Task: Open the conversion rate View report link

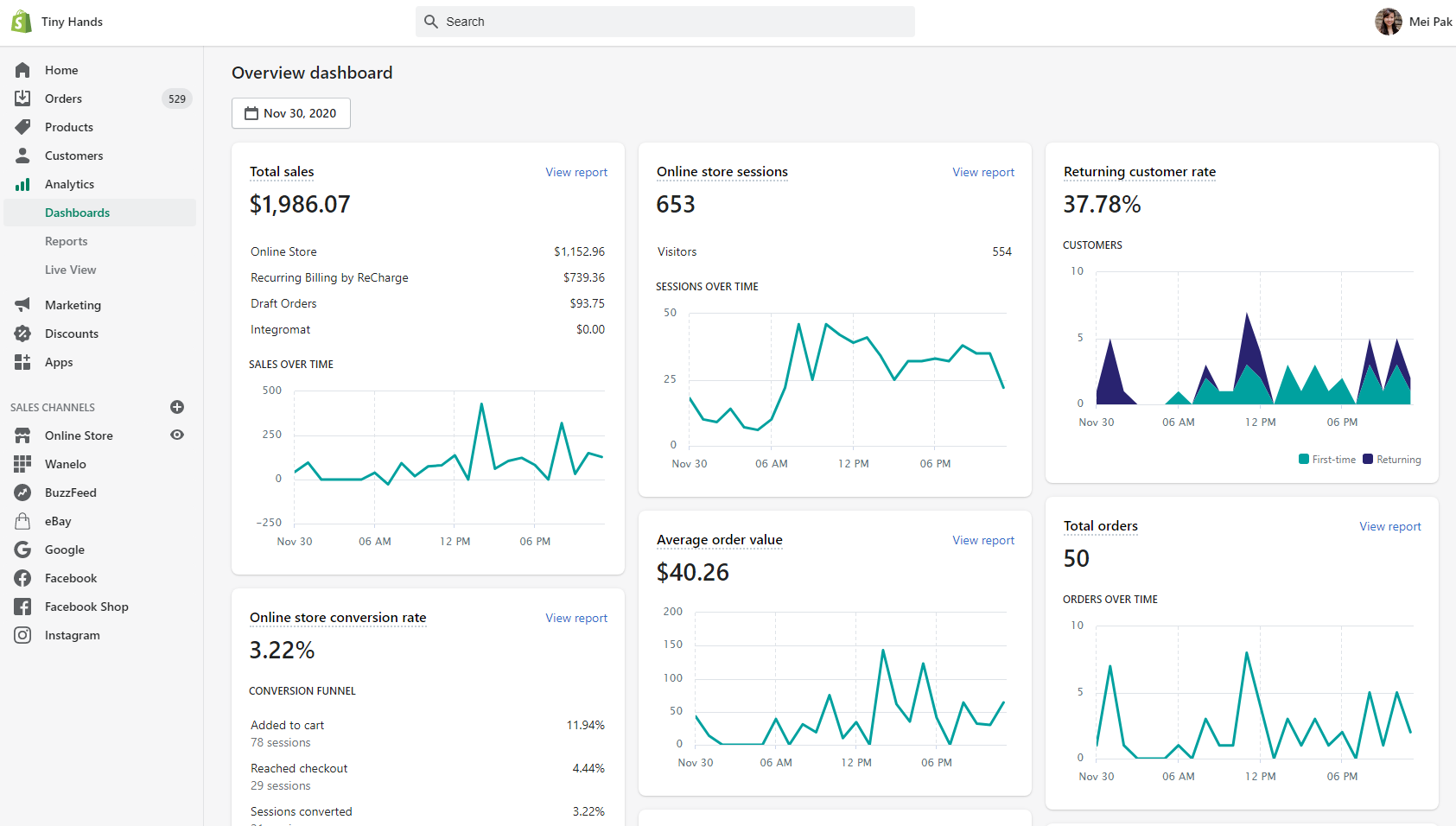Action: coord(576,618)
